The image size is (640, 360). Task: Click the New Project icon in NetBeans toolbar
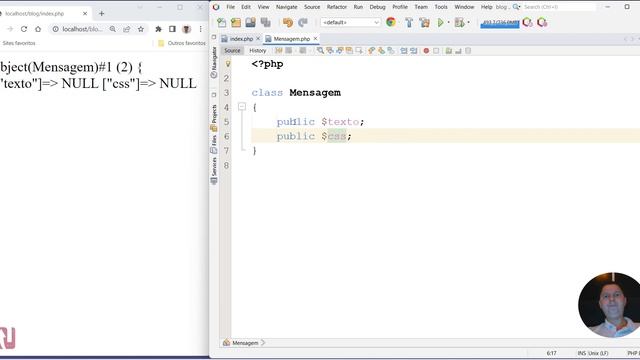coord(236,22)
